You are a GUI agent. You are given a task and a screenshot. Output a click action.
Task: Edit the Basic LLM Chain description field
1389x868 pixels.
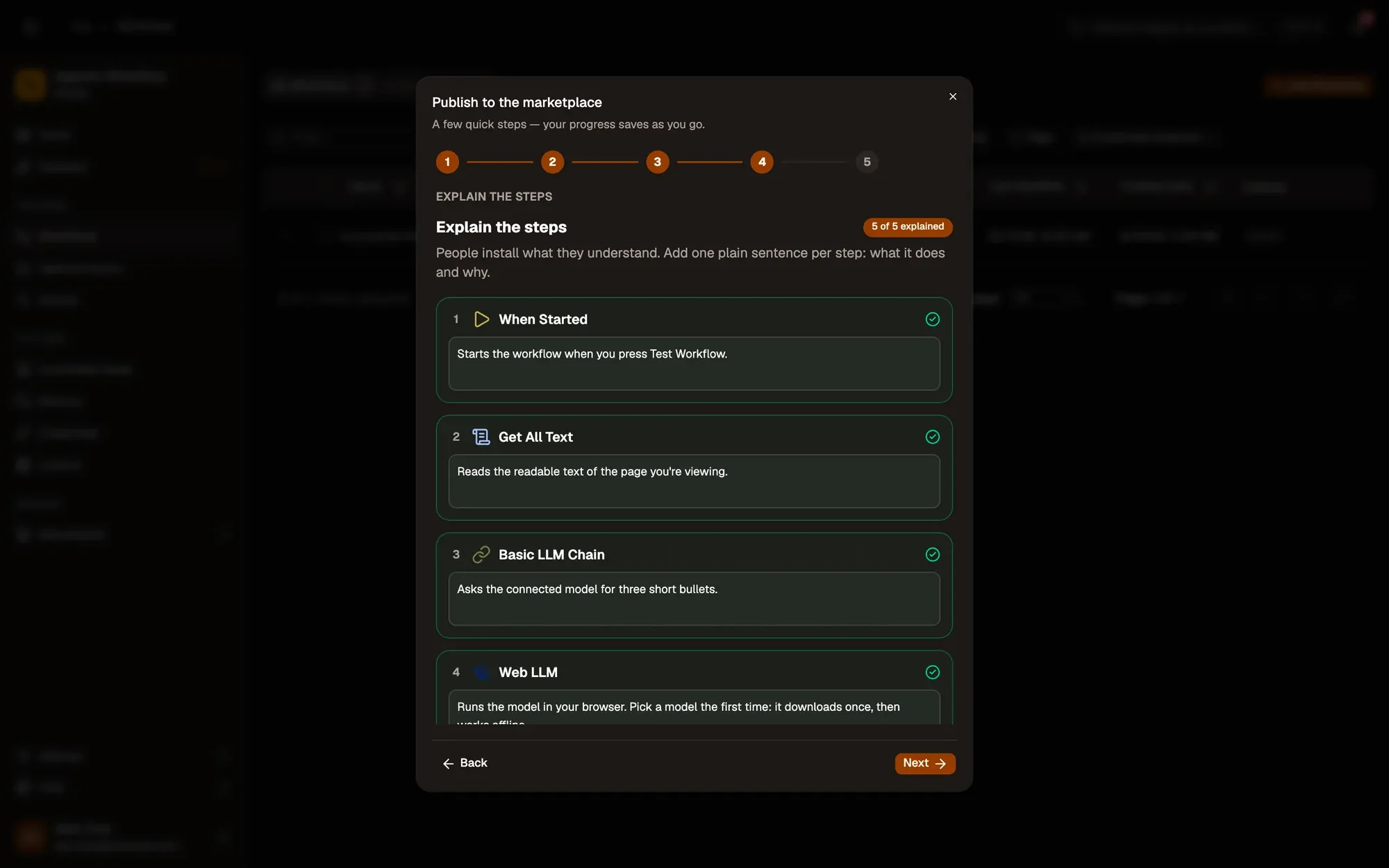point(694,599)
